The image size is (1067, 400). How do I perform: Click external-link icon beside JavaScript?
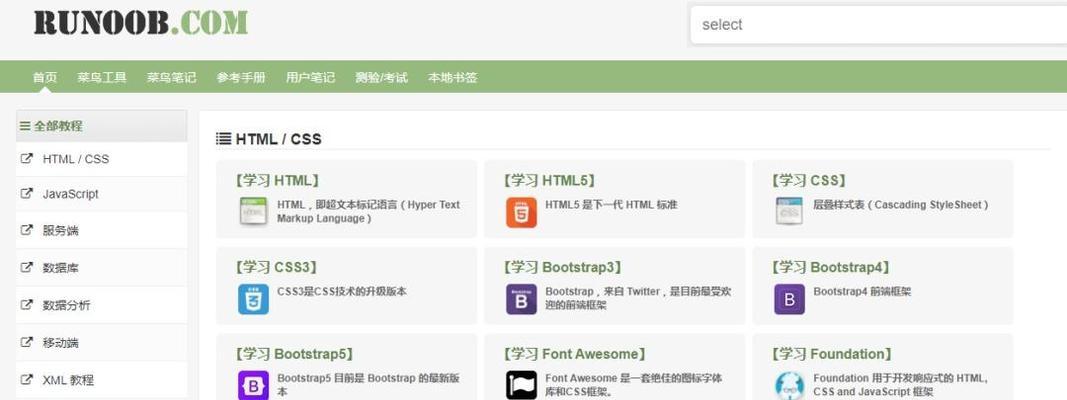tap(27, 193)
